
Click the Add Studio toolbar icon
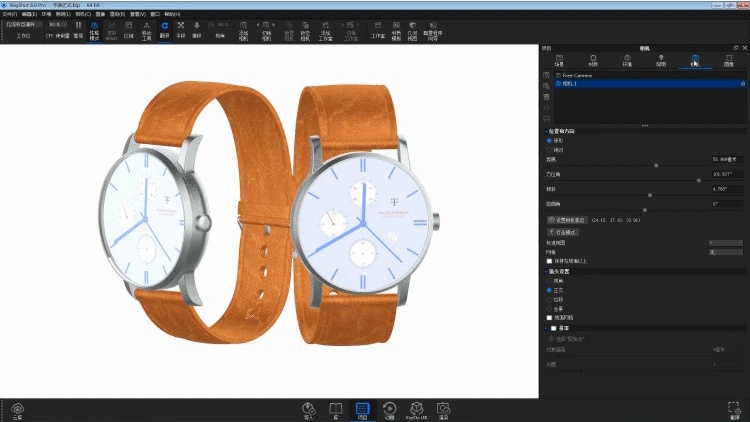click(x=325, y=30)
